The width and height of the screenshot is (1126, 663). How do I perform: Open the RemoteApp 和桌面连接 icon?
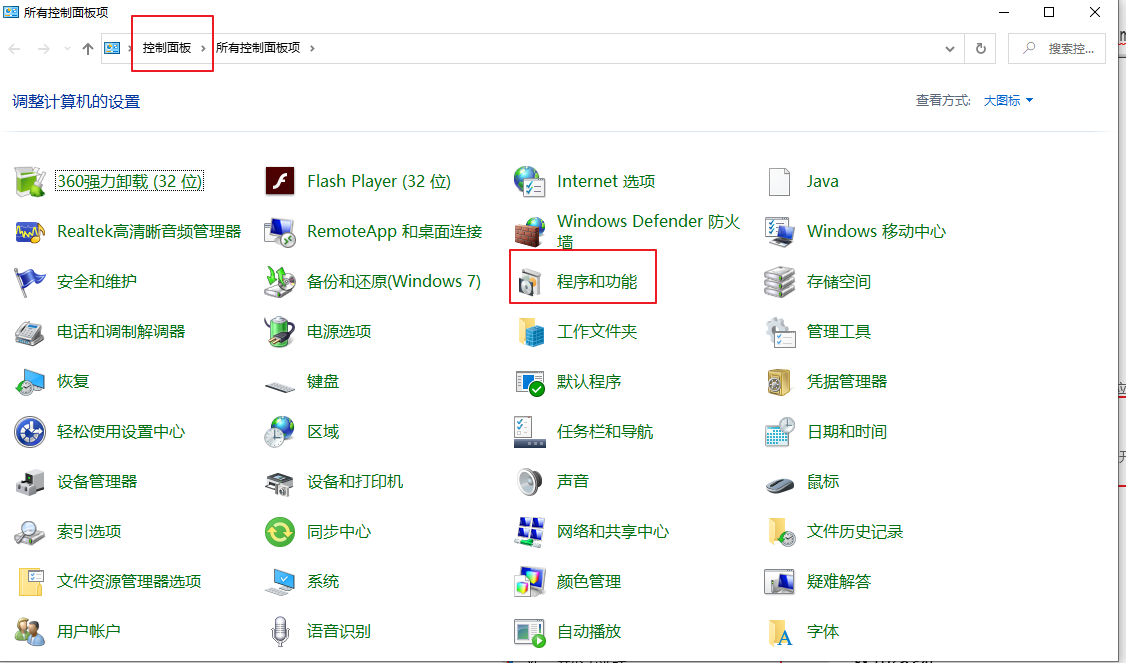point(280,231)
